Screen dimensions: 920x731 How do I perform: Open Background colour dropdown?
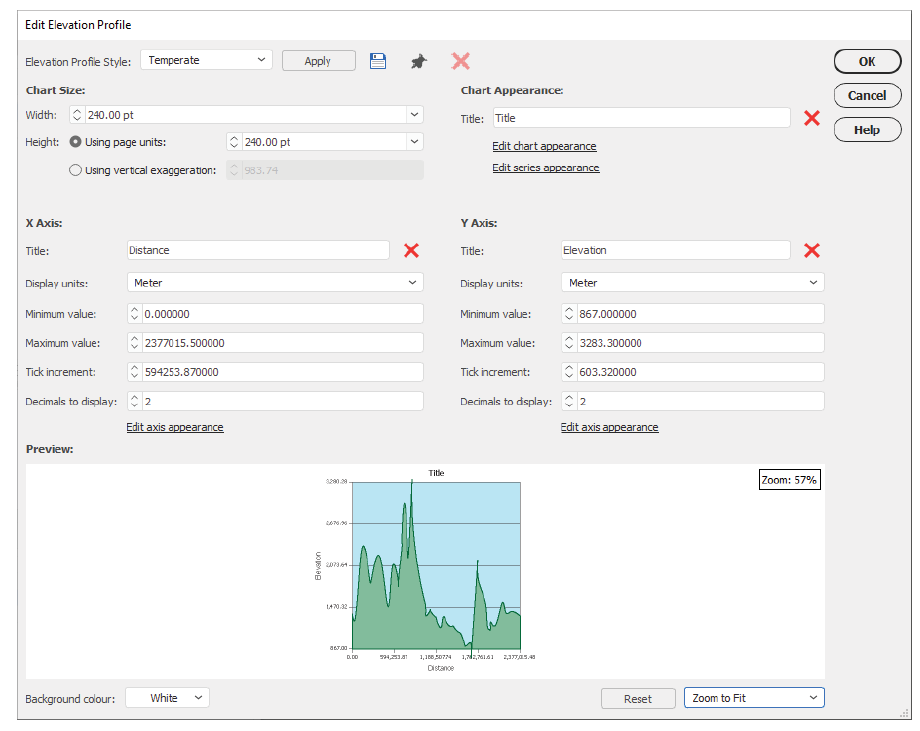point(167,698)
